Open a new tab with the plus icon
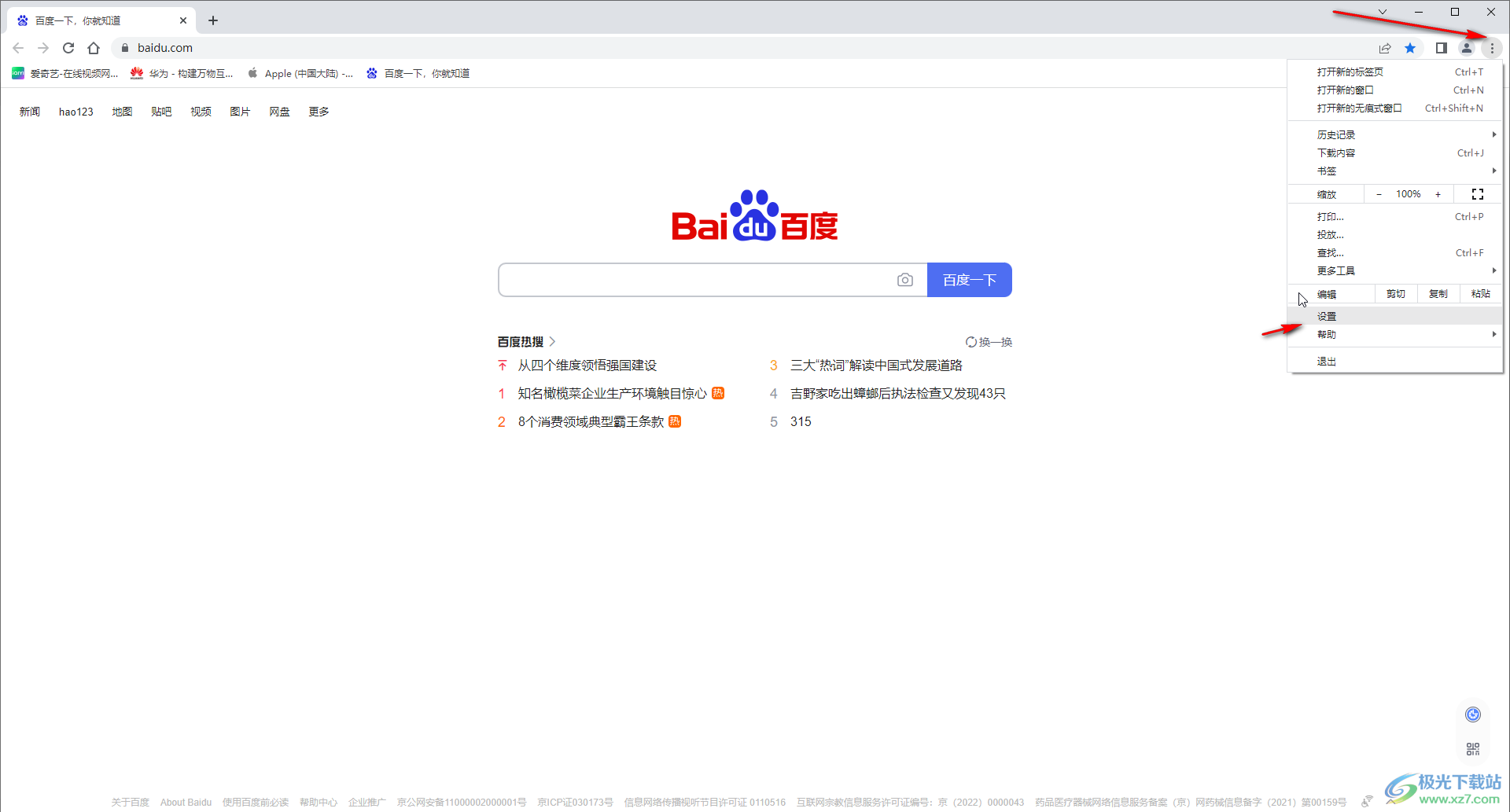The image size is (1510, 812). point(213,20)
